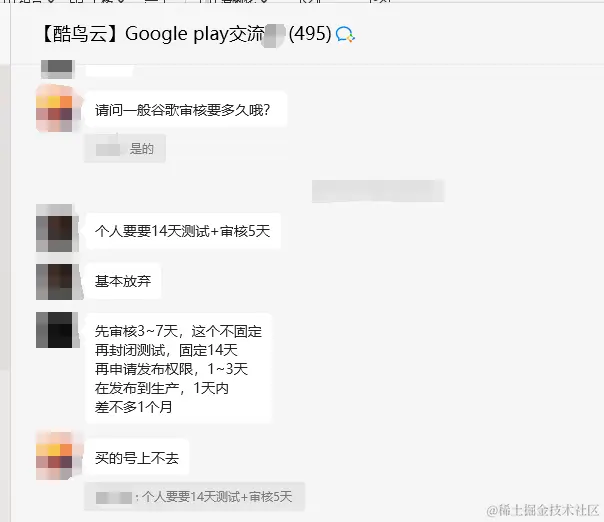Click the partially visible gray avatar at the chat top
Screen dimensions: 604x522
57,69
